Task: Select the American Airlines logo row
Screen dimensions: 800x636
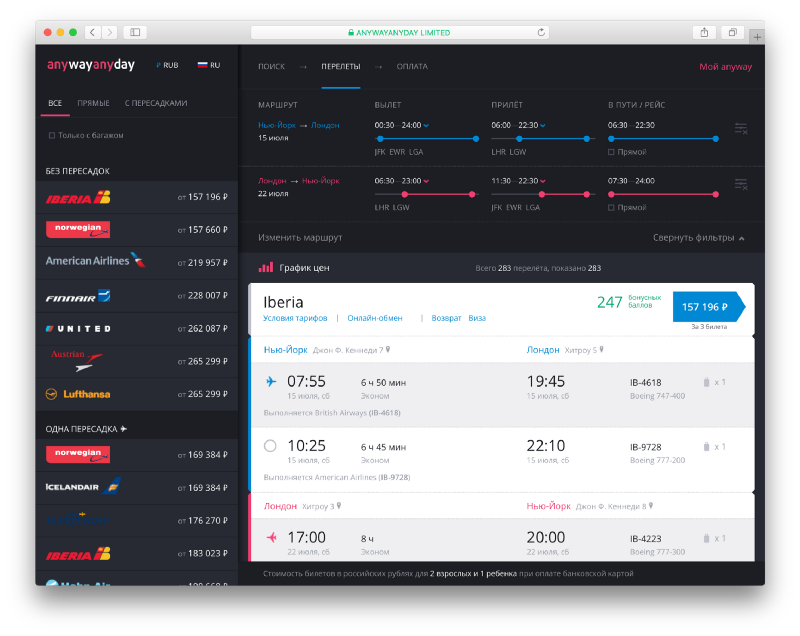Action: pyautogui.click(x=137, y=263)
